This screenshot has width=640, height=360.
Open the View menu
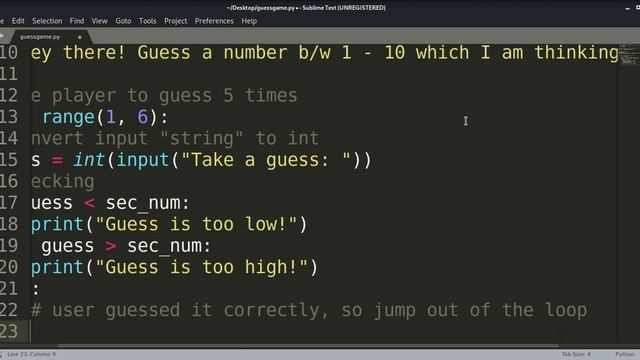pyautogui.click(x=99, y=21)
